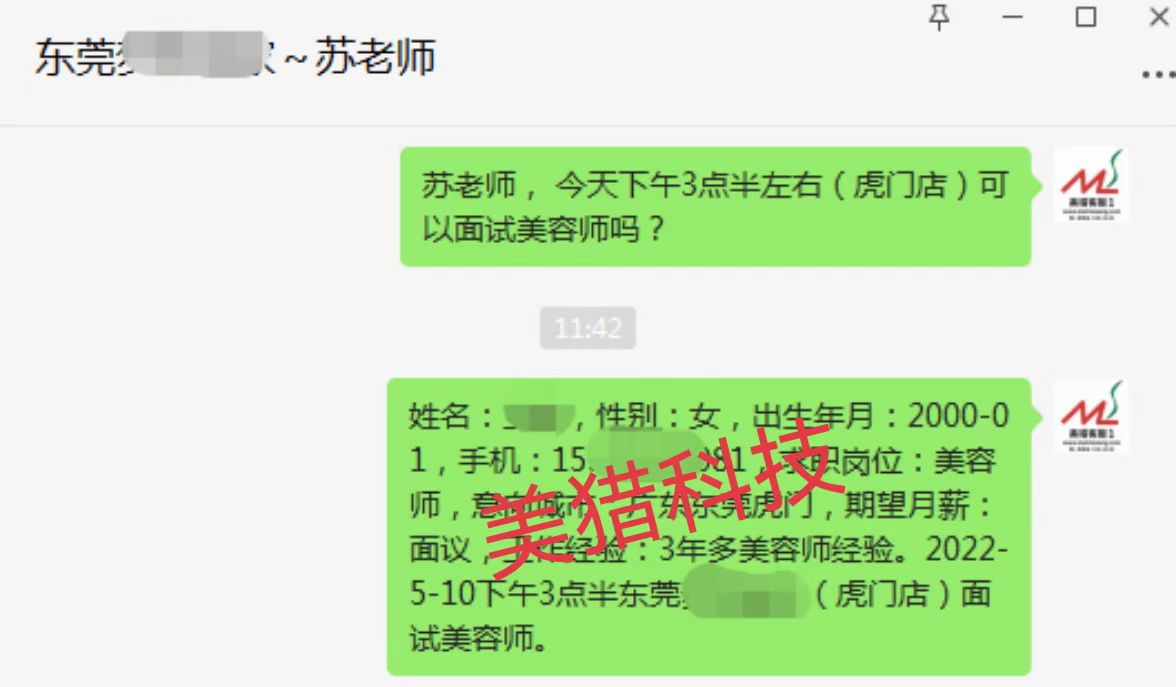Click the 期望月薪 text in the résumé
Viewport: 1176px width, 687px height.
(908, 506)
